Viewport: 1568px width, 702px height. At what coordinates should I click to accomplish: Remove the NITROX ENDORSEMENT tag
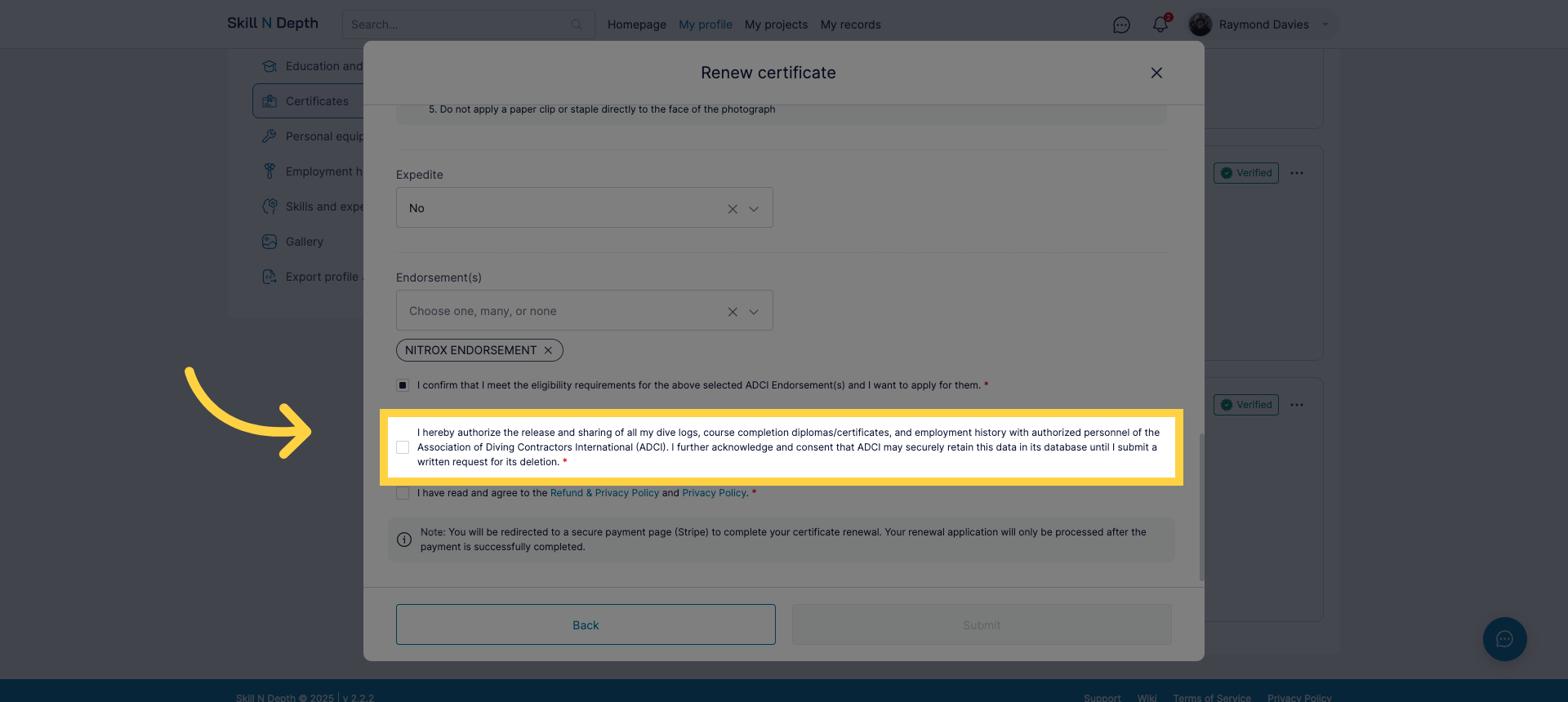pos(548,350)
